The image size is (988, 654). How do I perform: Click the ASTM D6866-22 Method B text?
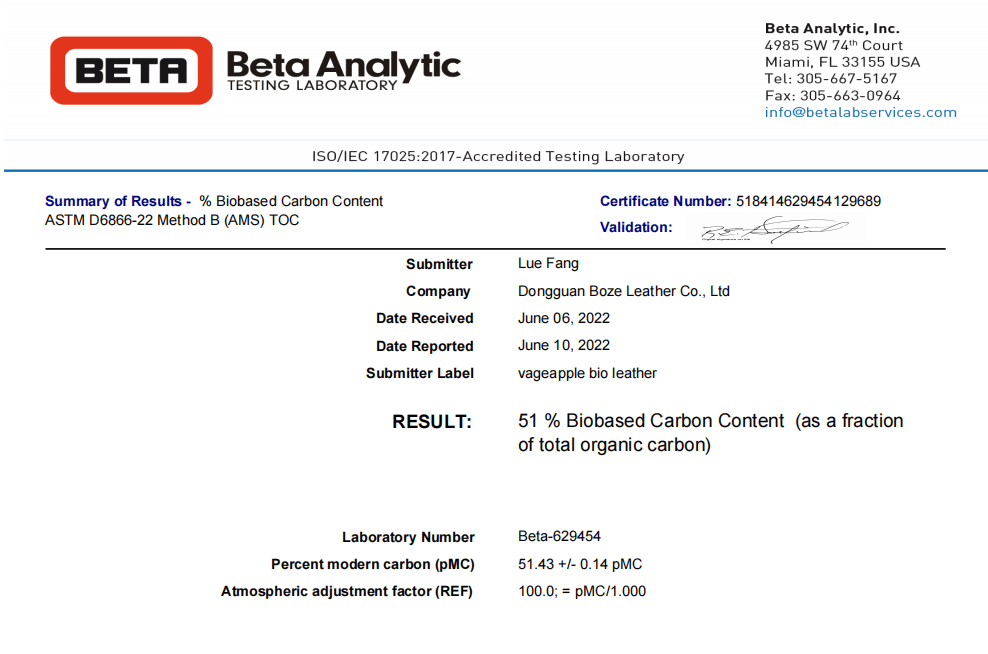click(172, 220)
